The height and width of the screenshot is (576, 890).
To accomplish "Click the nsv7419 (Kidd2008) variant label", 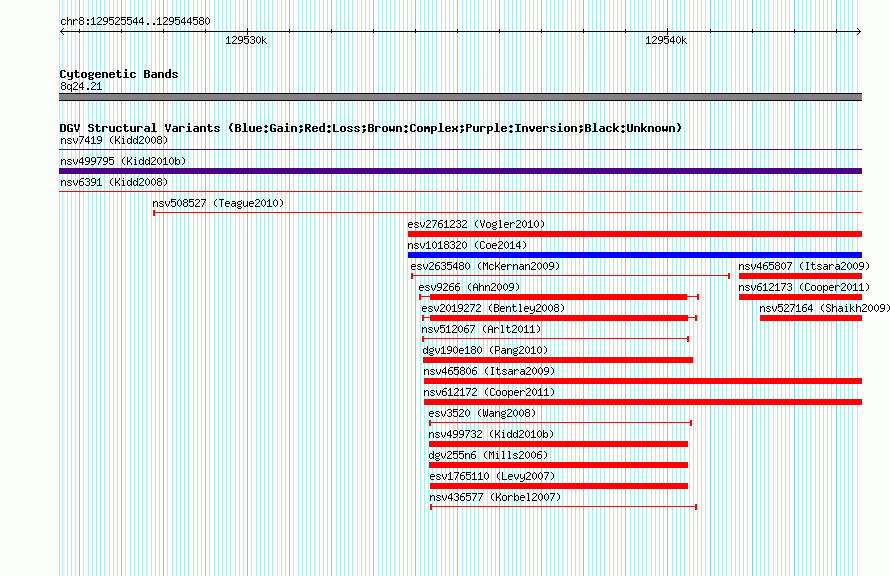I will tap(114, 140).
